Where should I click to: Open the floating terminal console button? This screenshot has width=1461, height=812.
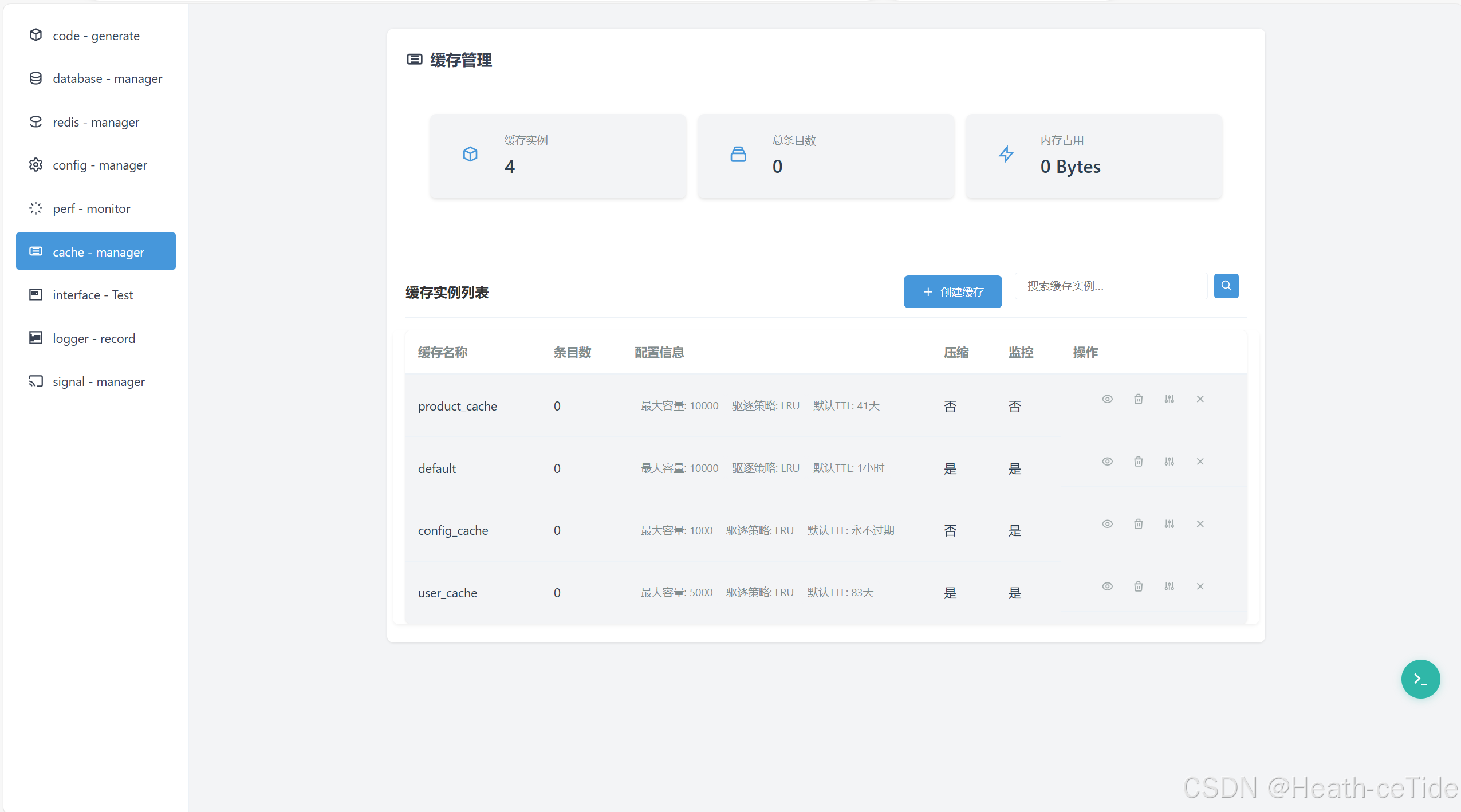point(1420,679)
